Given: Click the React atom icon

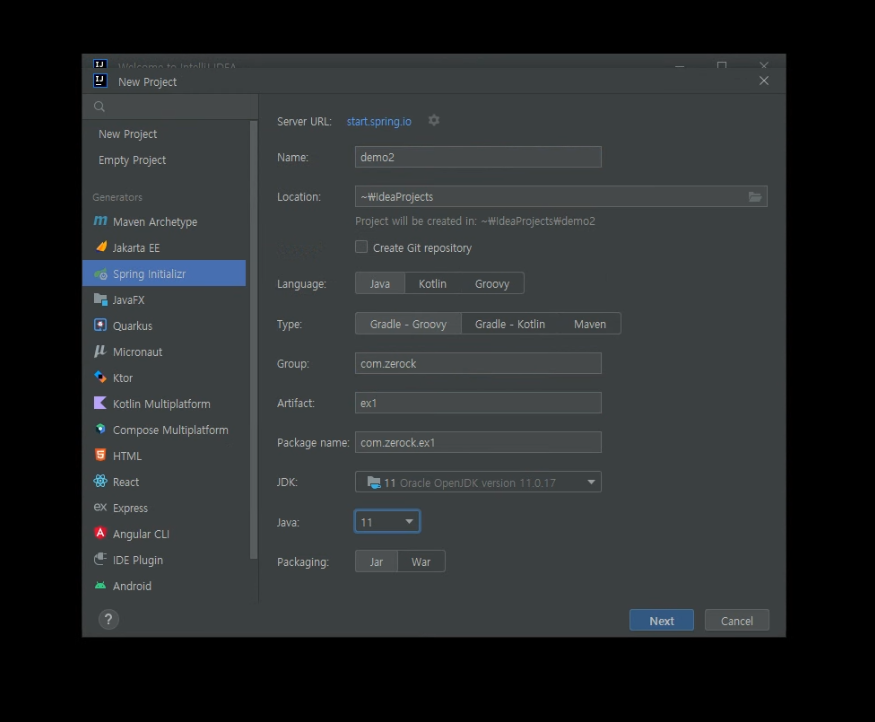Looking at the screenshot, I should point(100,482).
